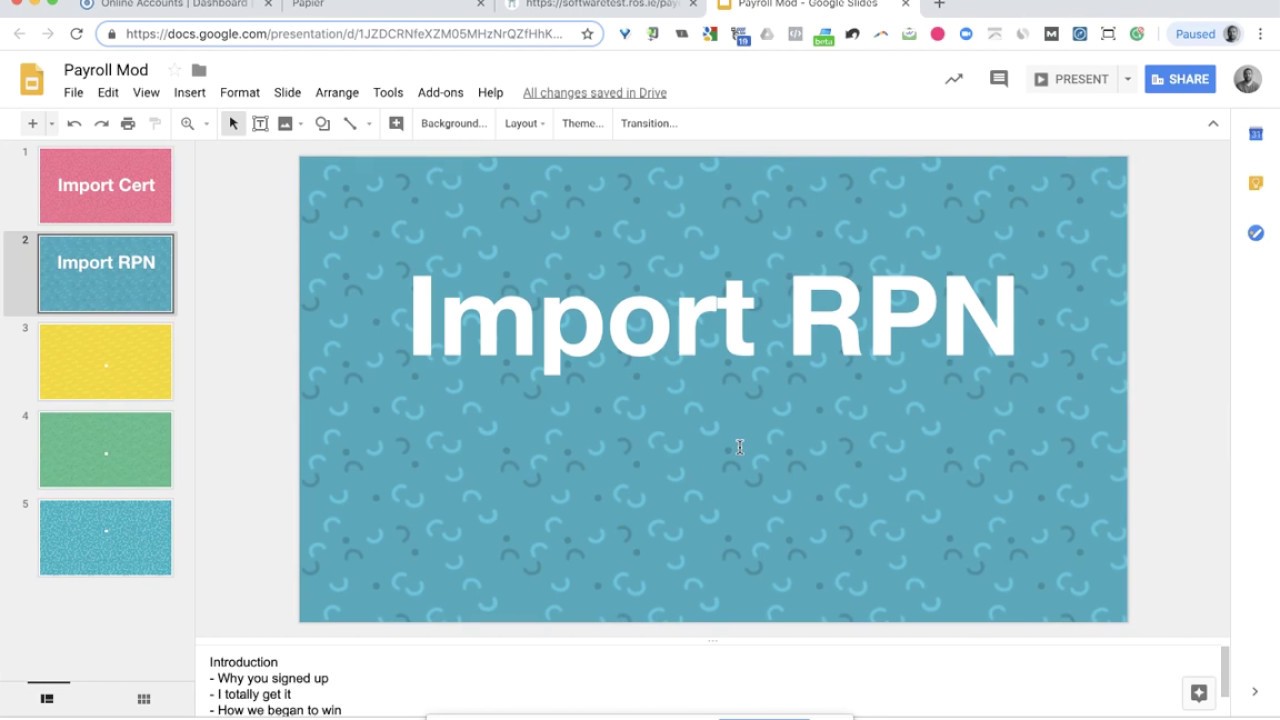Open the Edit menu
Viewport: 1280px width, 720px height.
[108, 92]
